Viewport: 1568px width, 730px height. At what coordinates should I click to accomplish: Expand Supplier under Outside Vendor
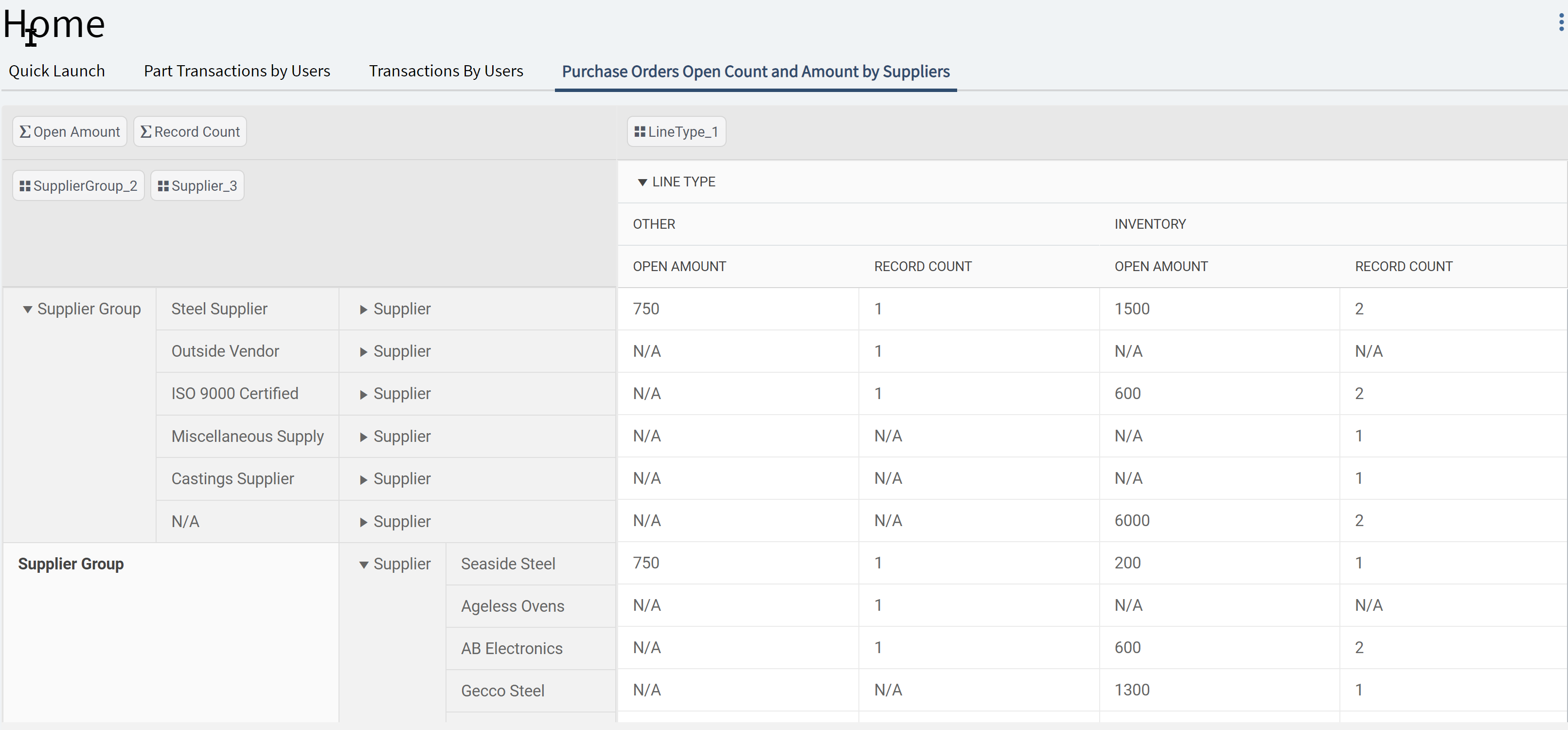pos(363,352)
